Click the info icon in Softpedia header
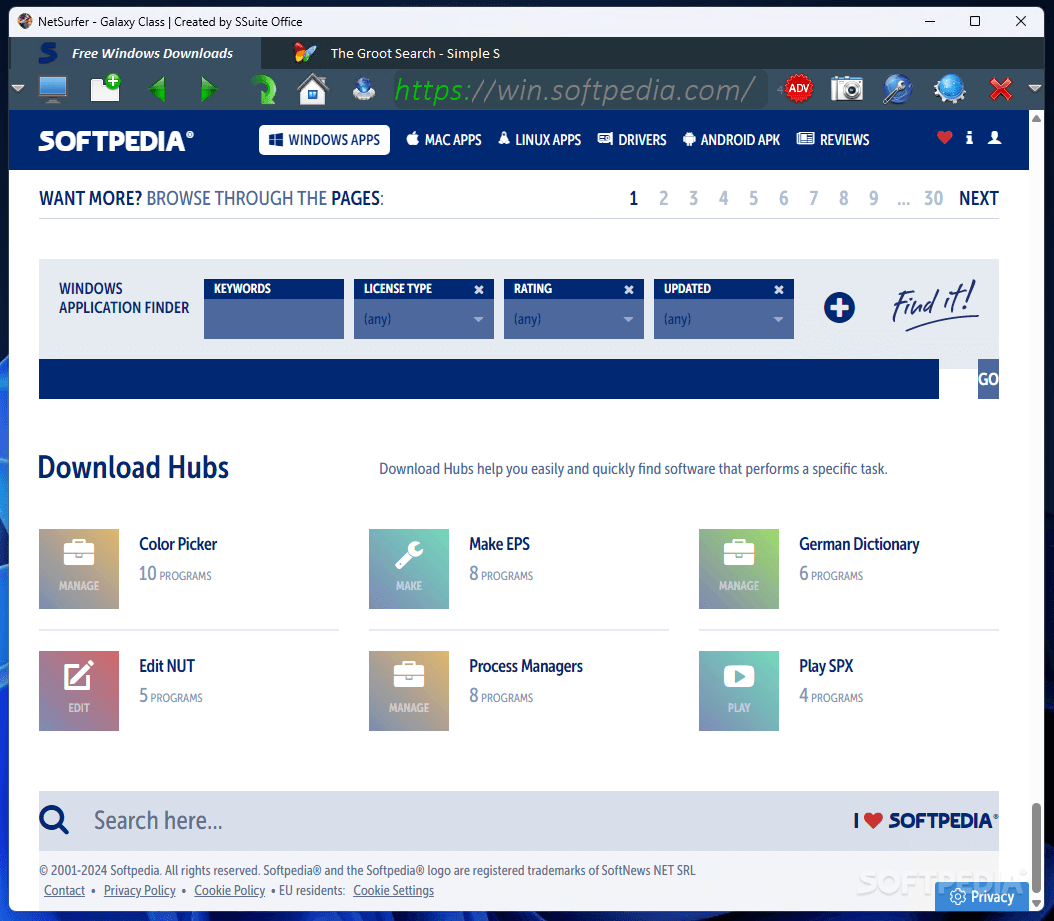Screen dimensions: 1054x921 click(969, 138)
